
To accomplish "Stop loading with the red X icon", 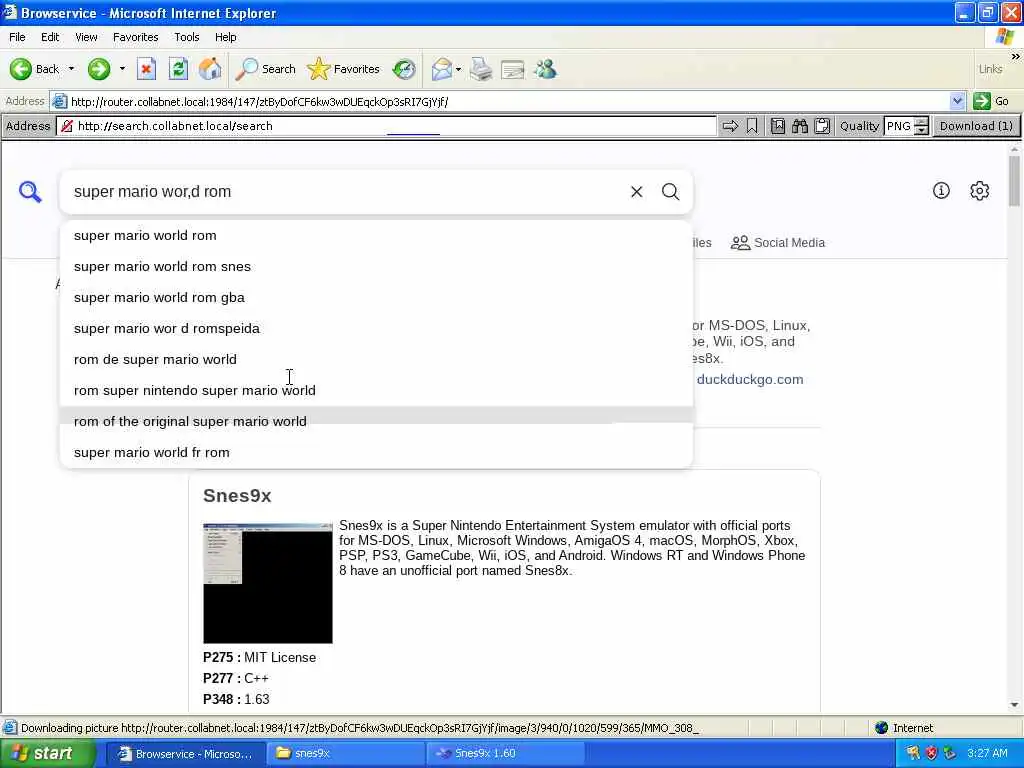I will coord(146,69).
